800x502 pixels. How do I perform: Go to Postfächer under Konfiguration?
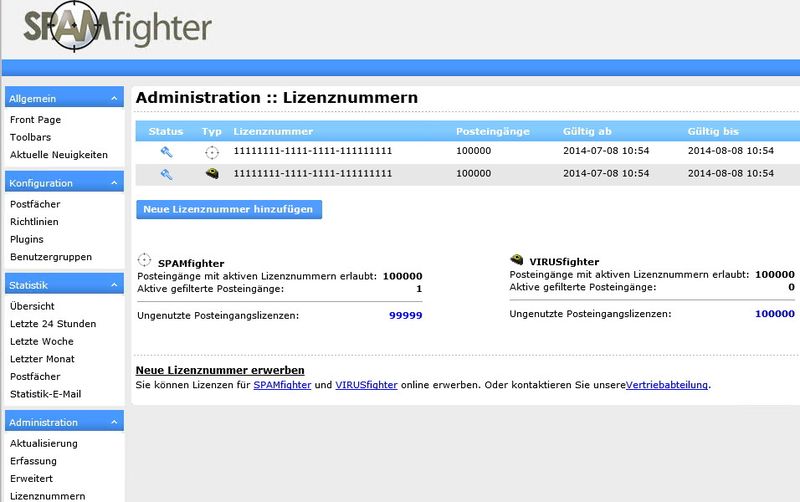(35, 204)
